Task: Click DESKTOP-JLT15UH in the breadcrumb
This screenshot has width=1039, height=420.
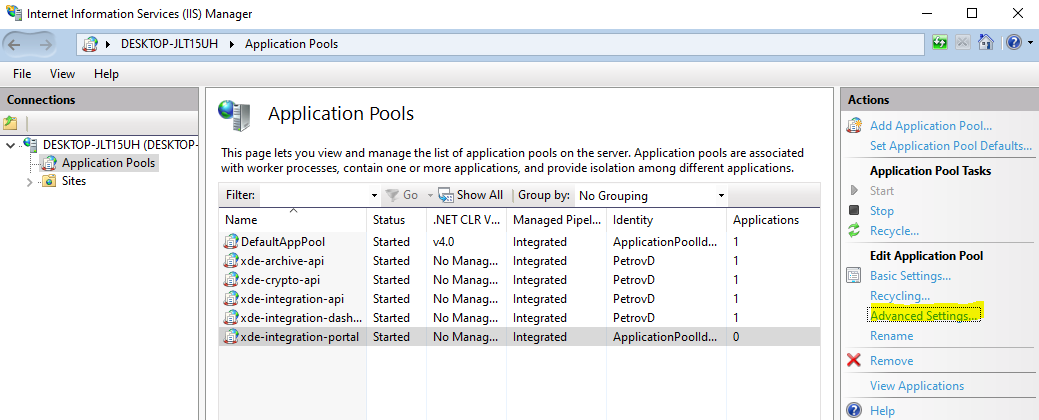Action: [169, 44]
